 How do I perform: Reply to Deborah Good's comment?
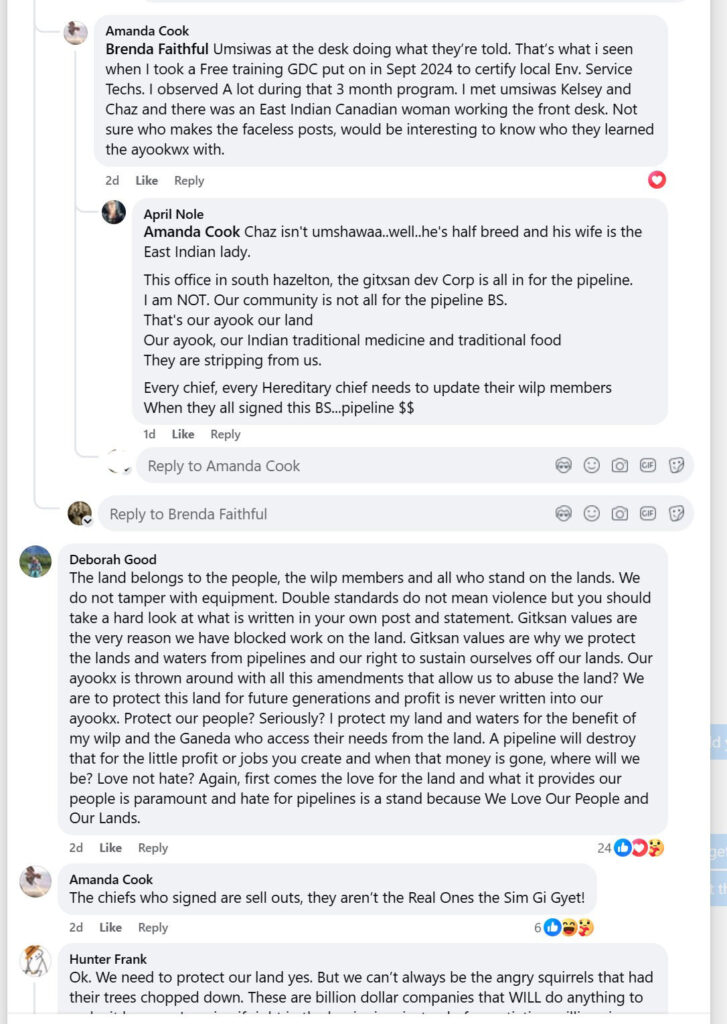[153, 848]
